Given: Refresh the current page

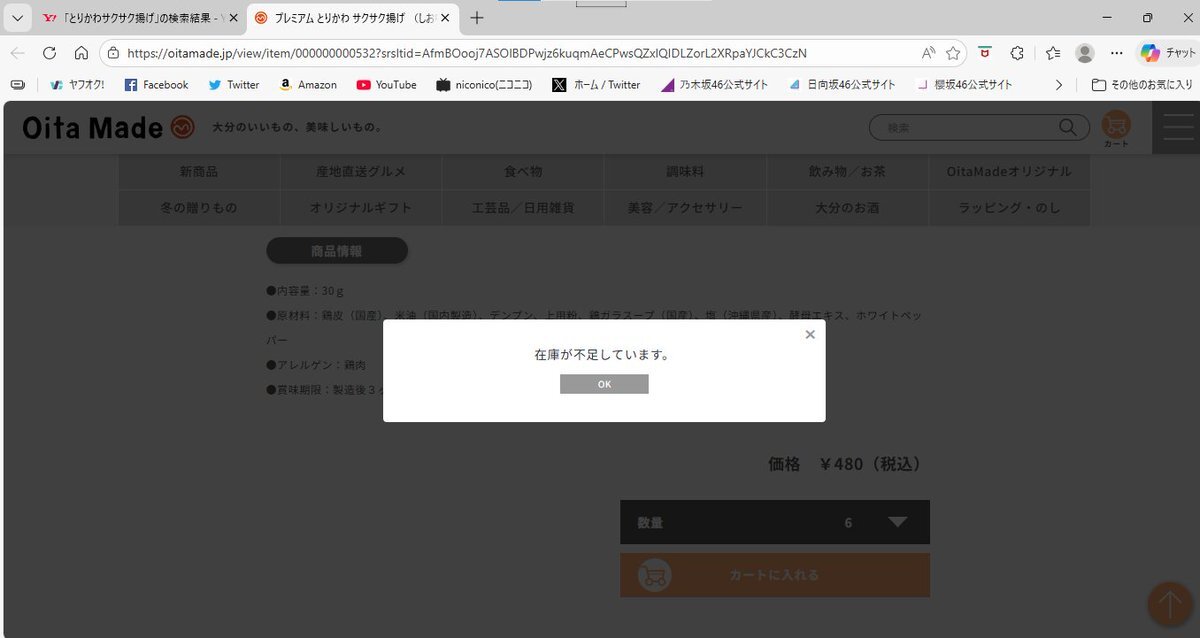Looking at the screenshot, I should point(49,53).
